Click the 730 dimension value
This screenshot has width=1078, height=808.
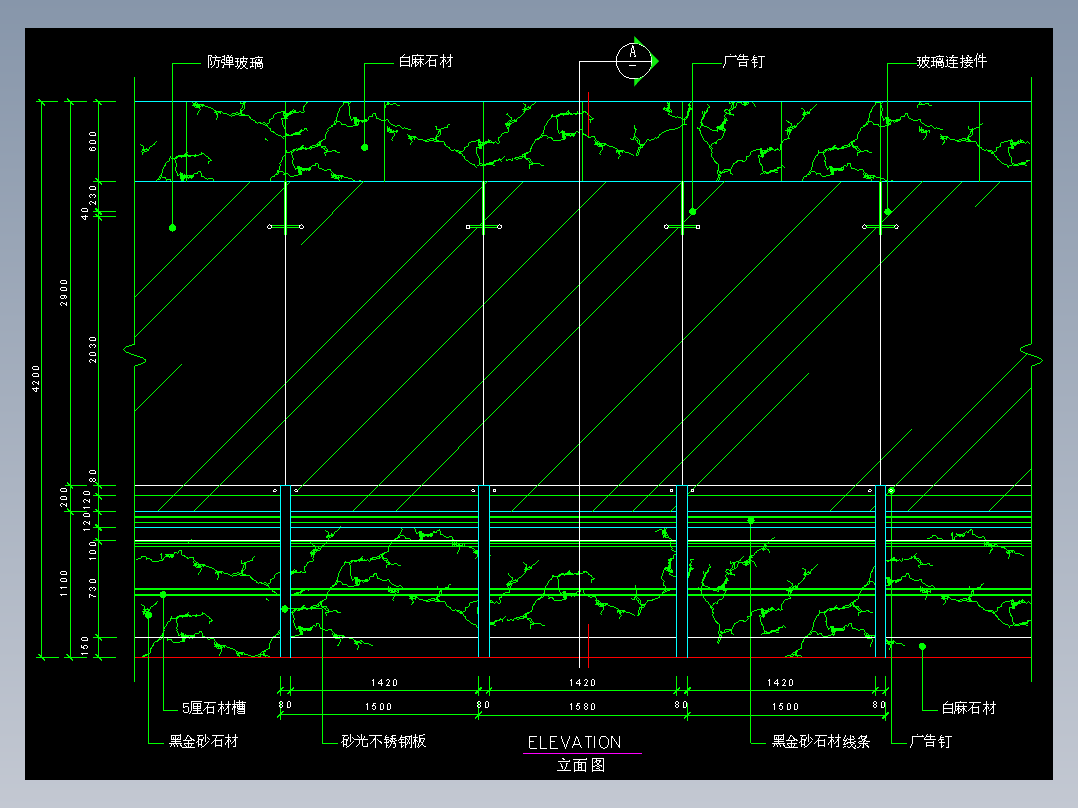pyautogui.click(x=93, y=588)
